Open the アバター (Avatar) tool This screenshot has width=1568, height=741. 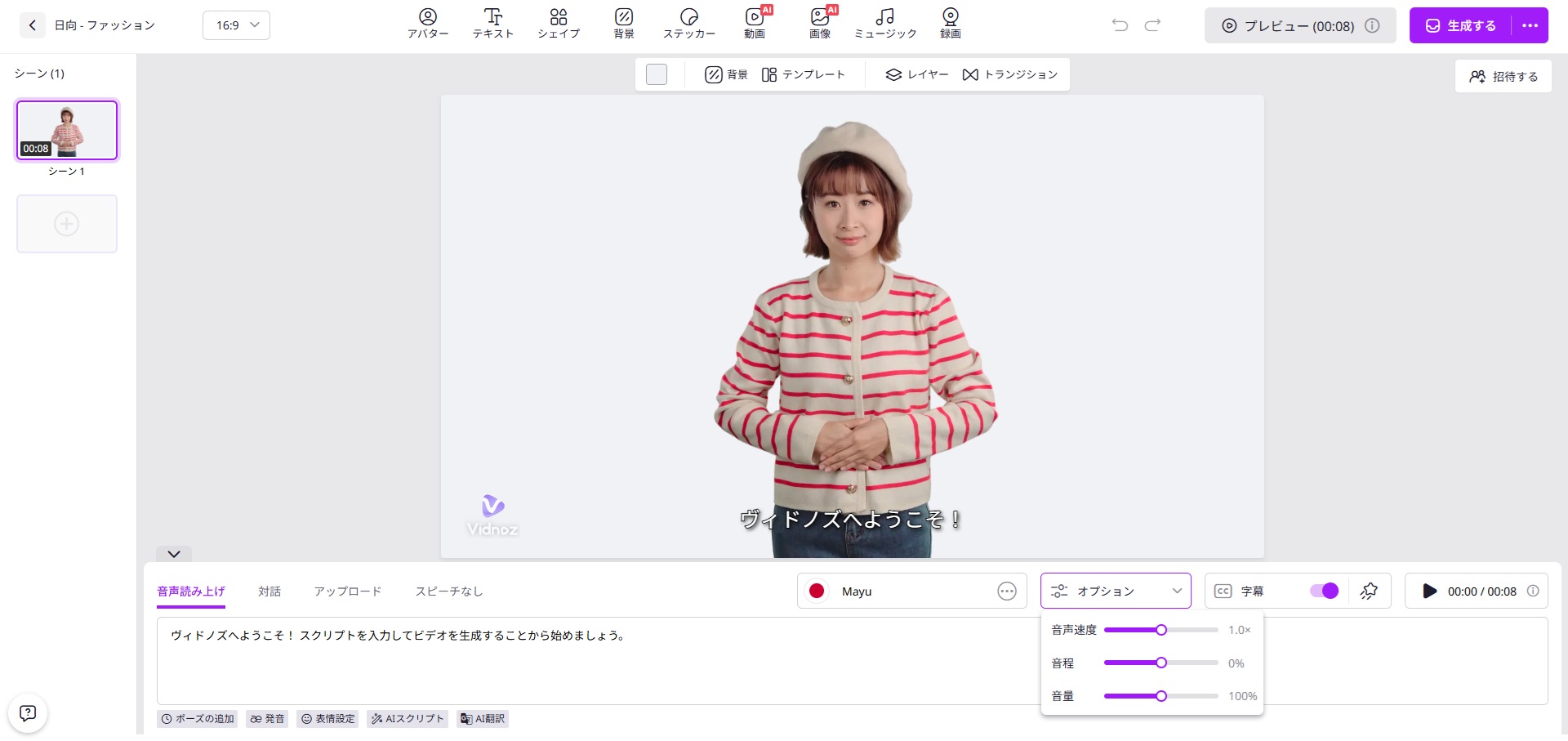[428, 24]
